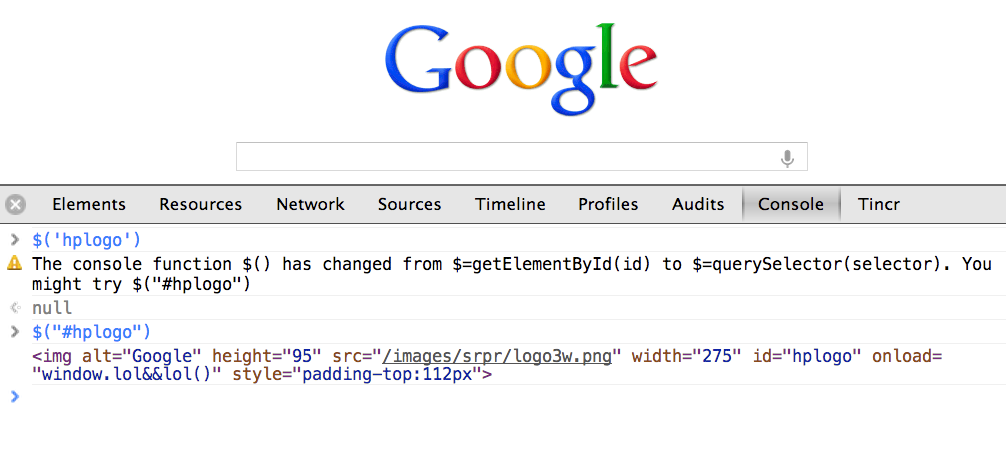1006x452 pixels.
Task: Select the Sources tab
Action: (409, 205)
